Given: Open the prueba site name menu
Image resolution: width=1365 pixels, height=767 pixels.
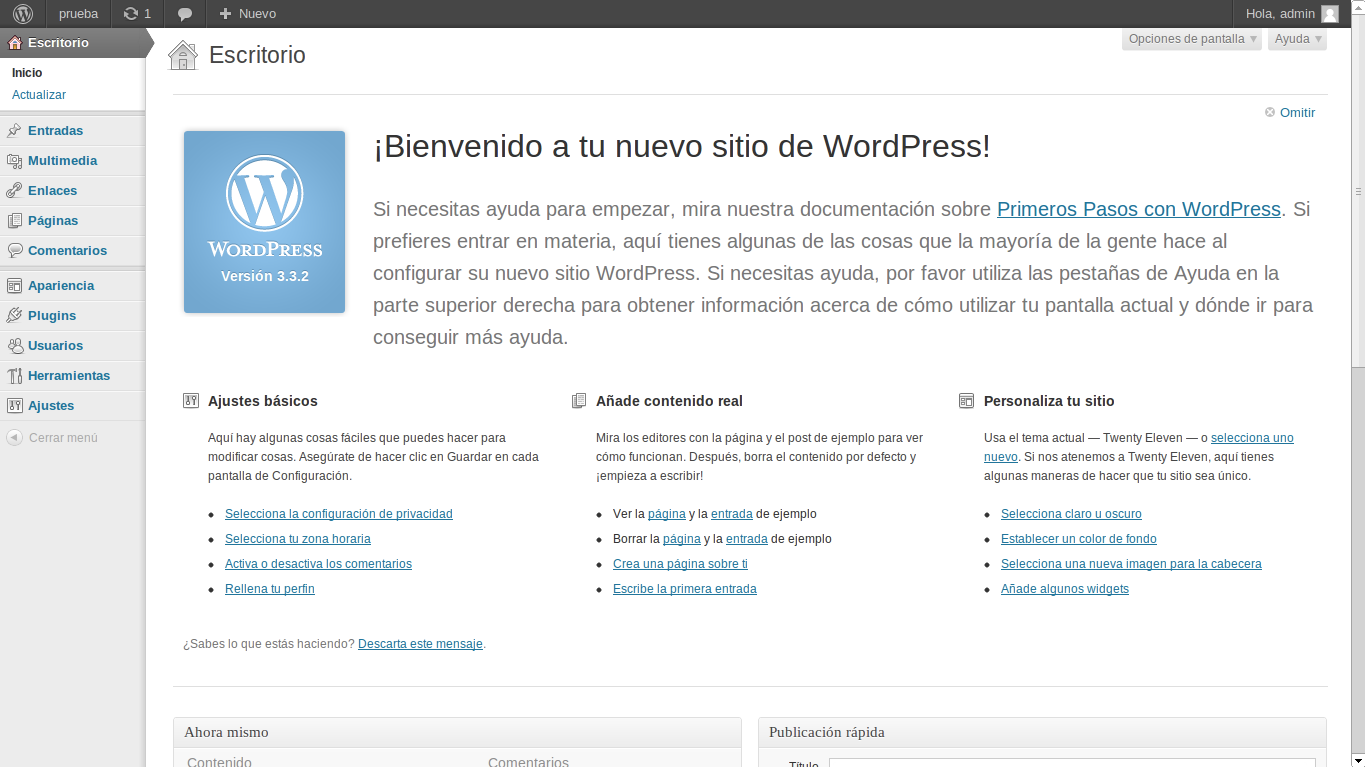Looking at the screenshot, I should click(79, 14).
